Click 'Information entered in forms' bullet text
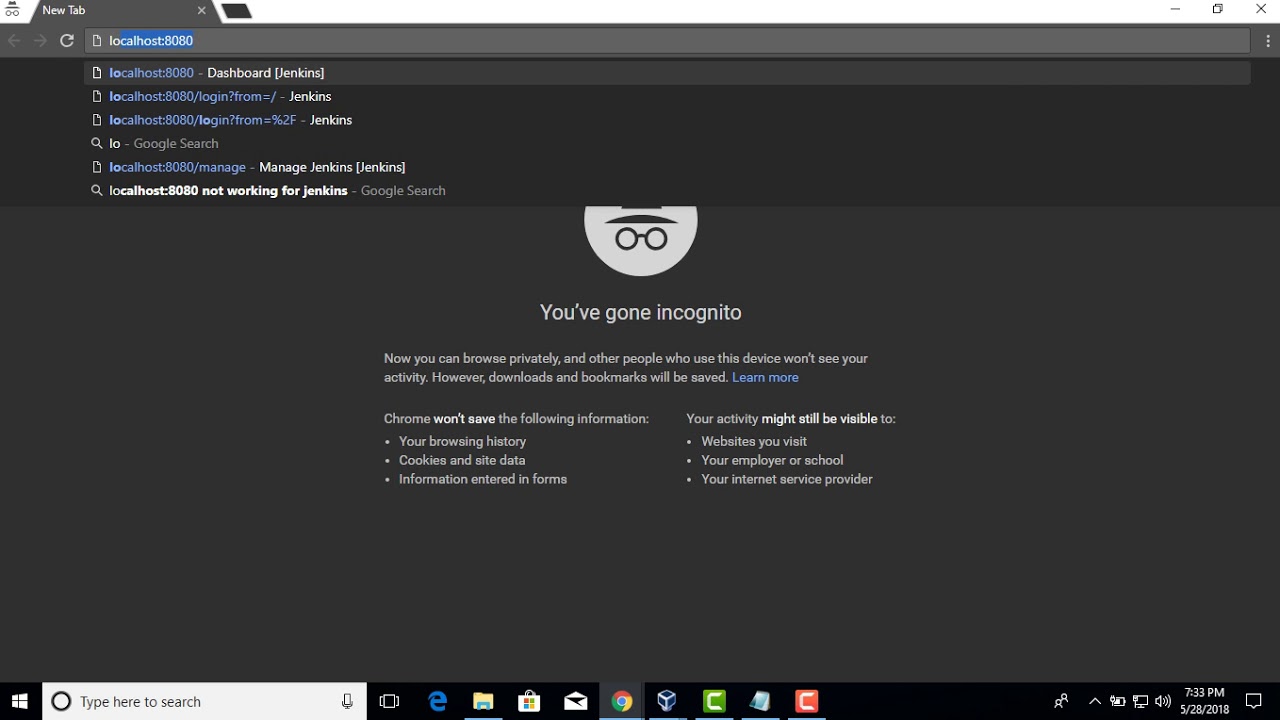This screenshot has width=1280, height=720. point(483,479)
